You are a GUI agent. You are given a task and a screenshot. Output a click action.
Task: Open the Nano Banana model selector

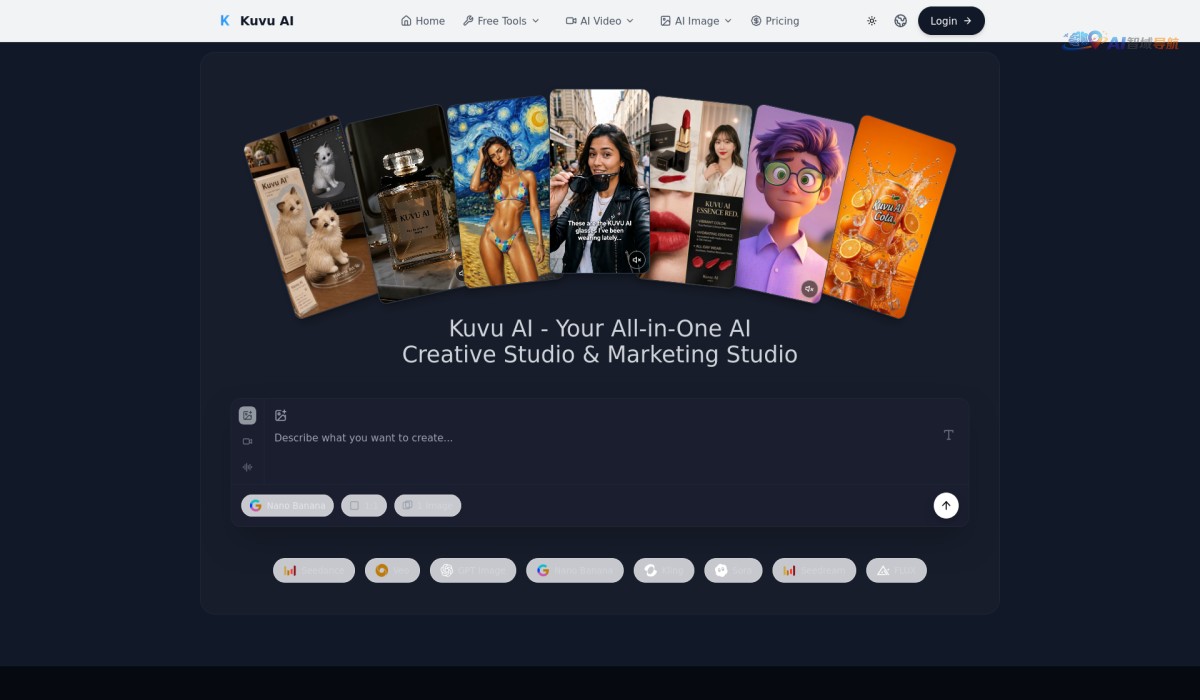tap(287, 505)
